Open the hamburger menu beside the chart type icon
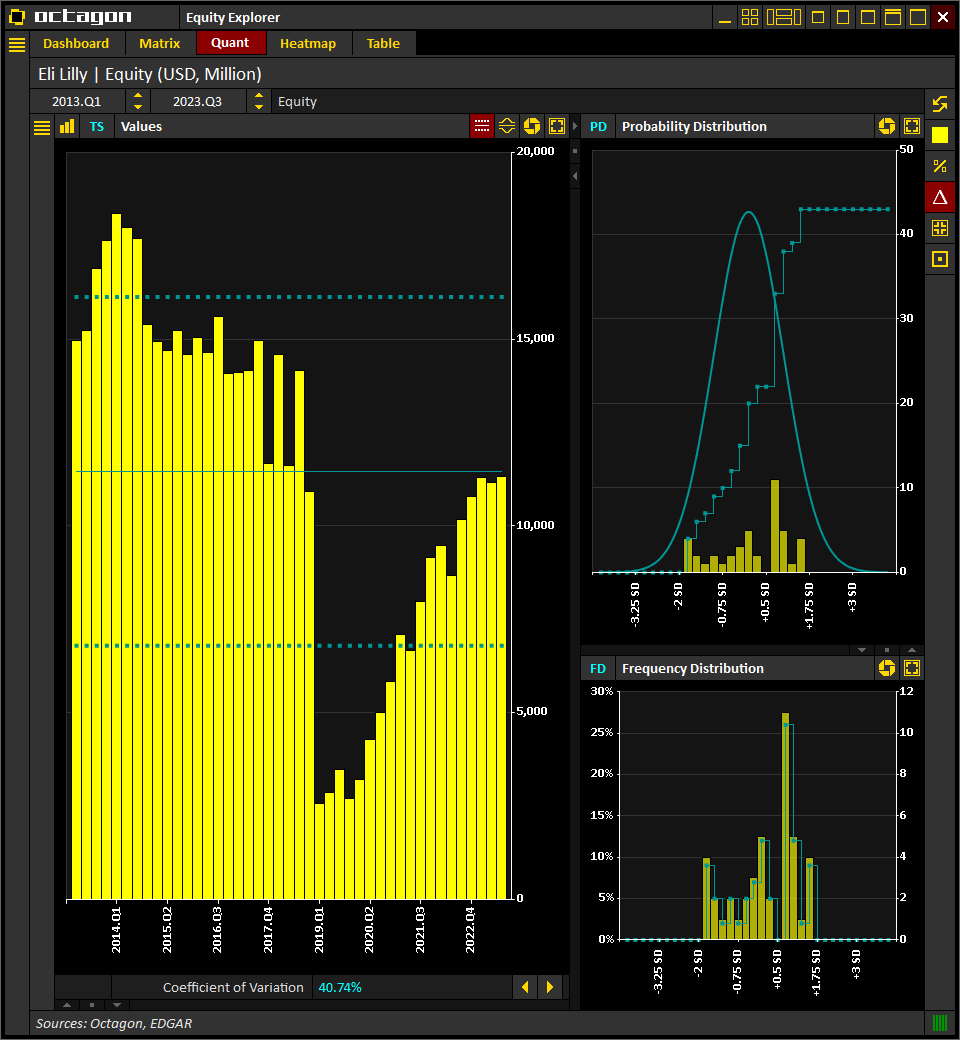Image resolution: width=960 pixels, height=1040 pixels. pyautogui.click(x=41, y=126)
